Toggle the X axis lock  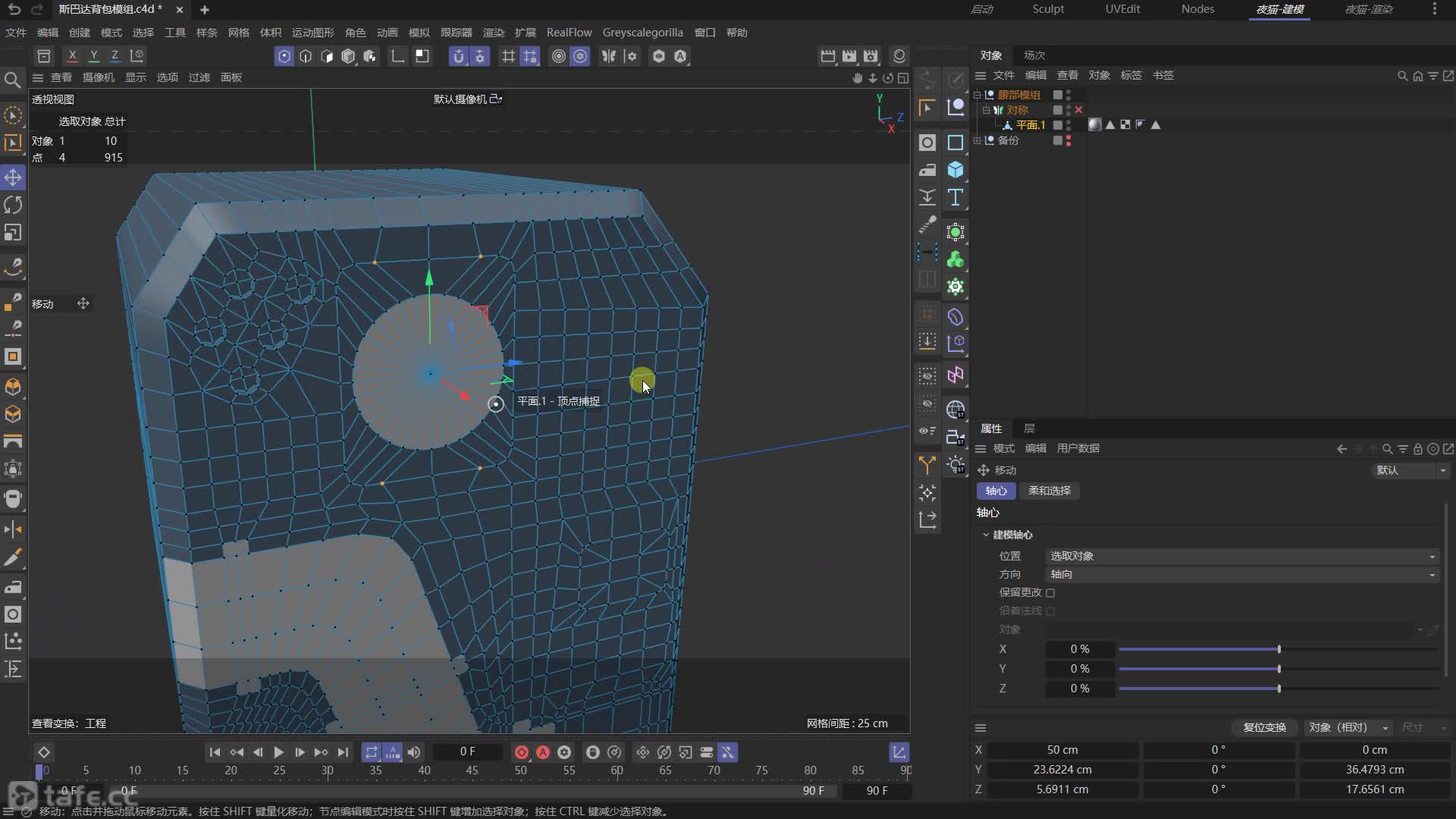click(x=72, y=55)
